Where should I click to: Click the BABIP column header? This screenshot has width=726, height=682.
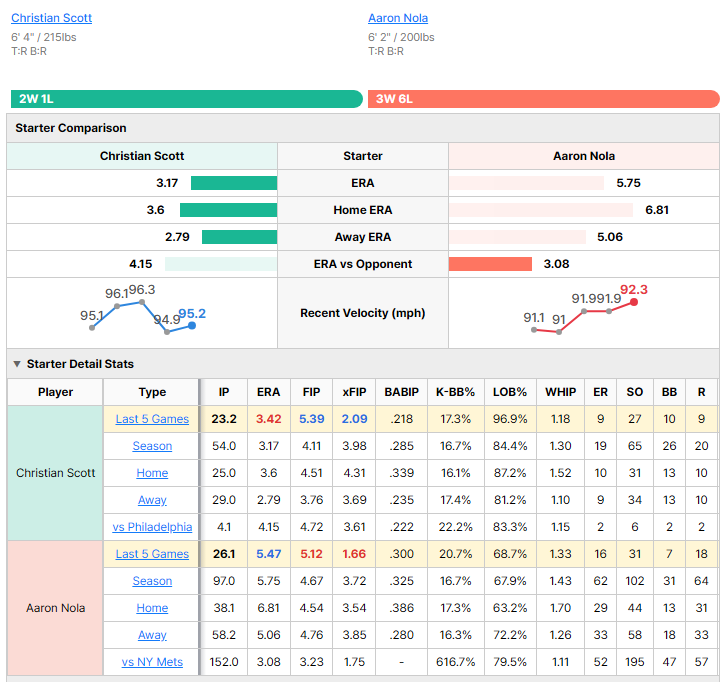point(401,392)
